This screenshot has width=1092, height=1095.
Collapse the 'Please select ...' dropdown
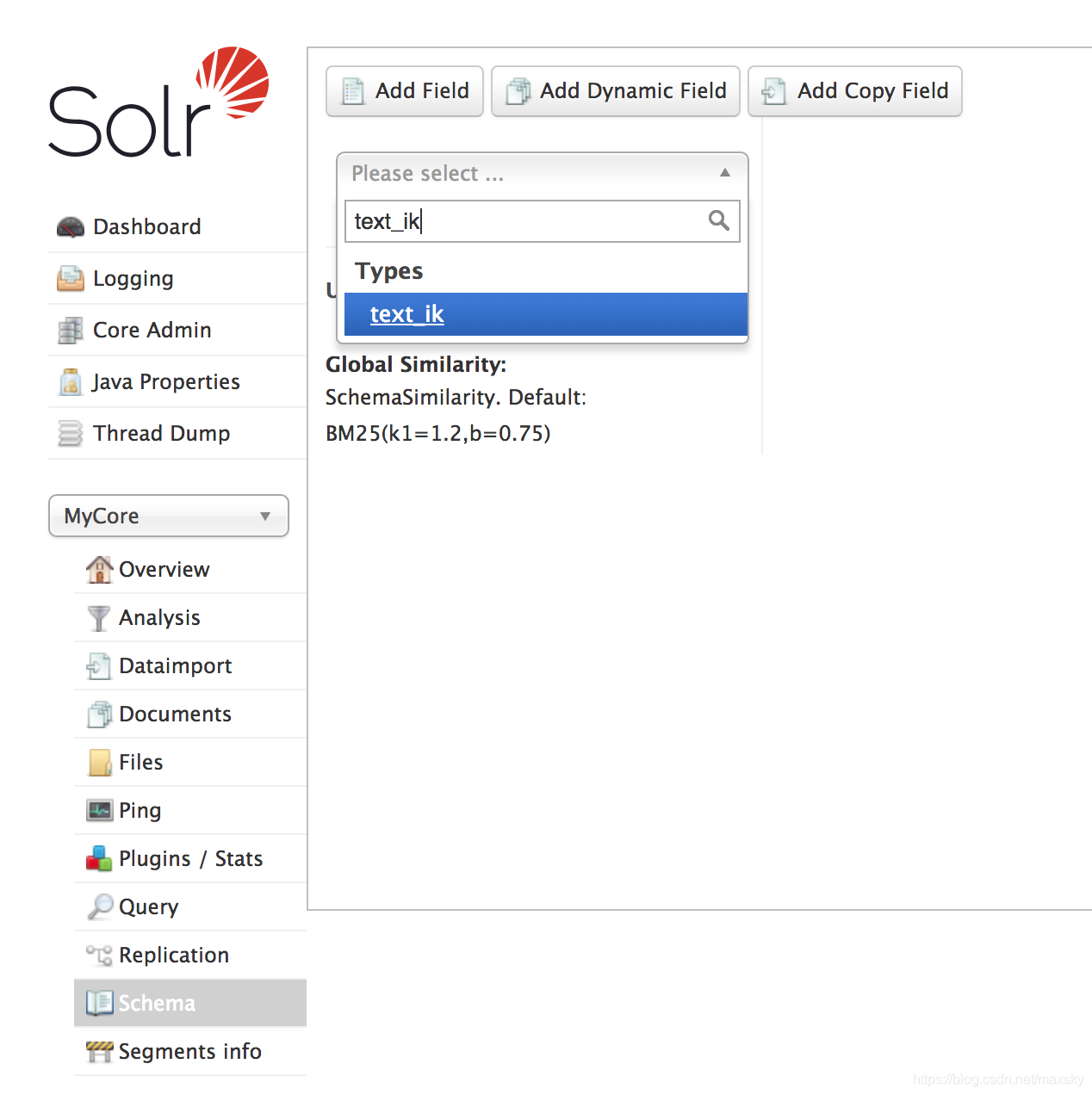click(x=543, y=174)
